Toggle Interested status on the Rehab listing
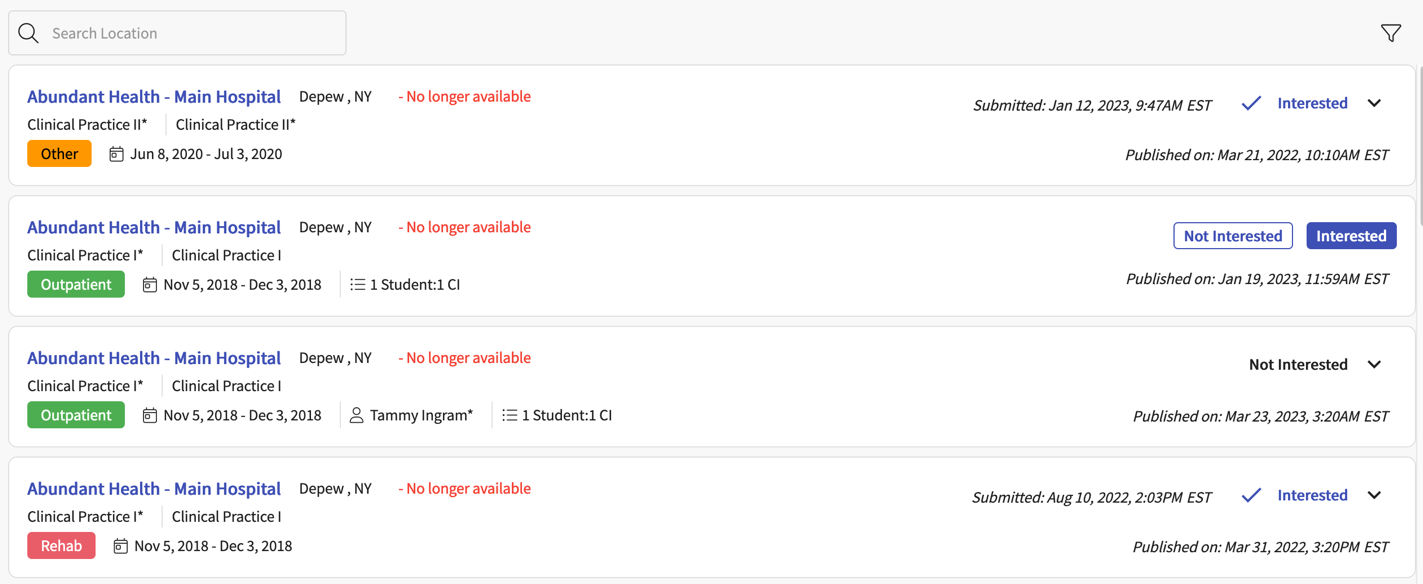The image size is (1423, 584). (x=1312, y=494)
